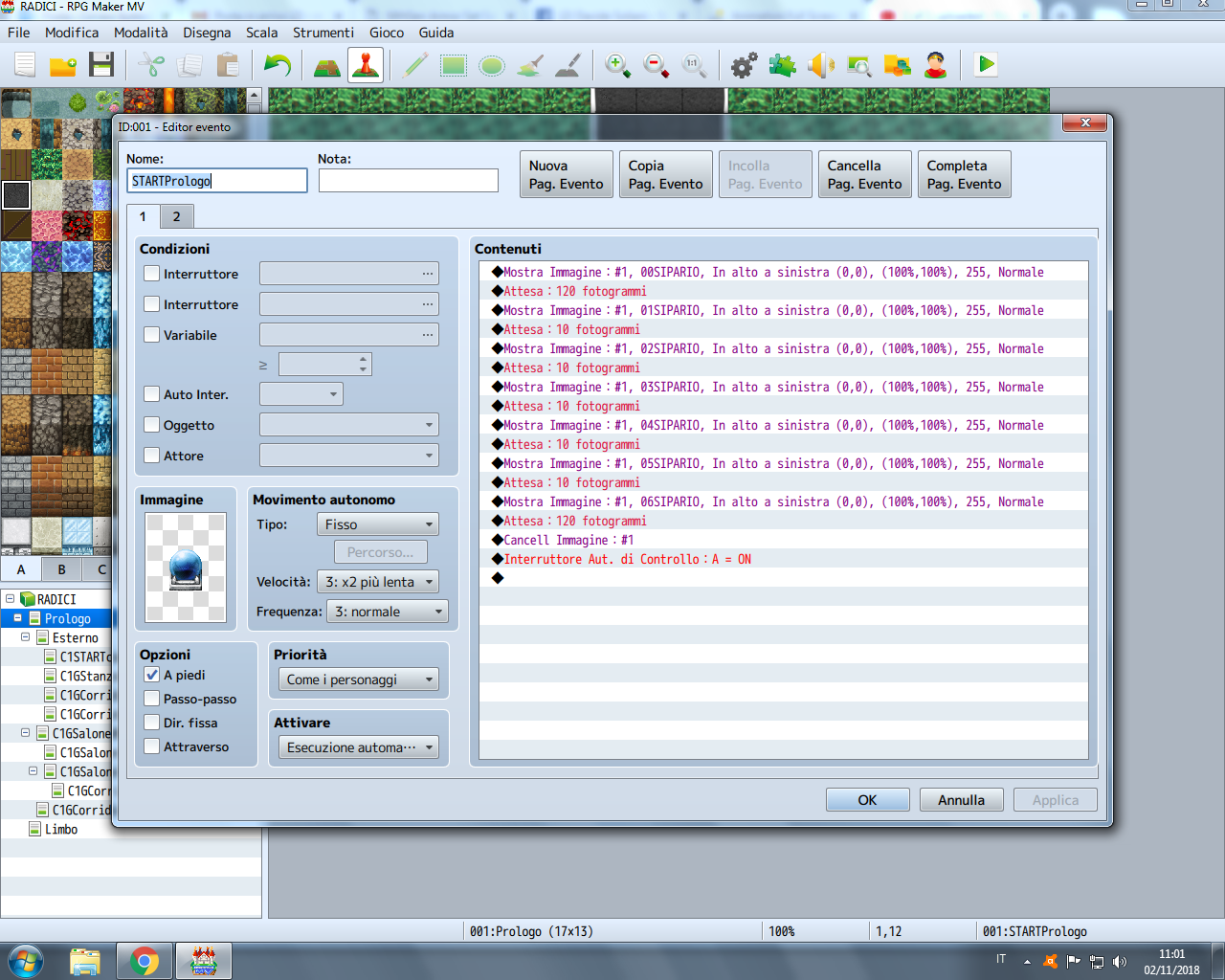Click the Open Project folder icon

tap(63, 65)
